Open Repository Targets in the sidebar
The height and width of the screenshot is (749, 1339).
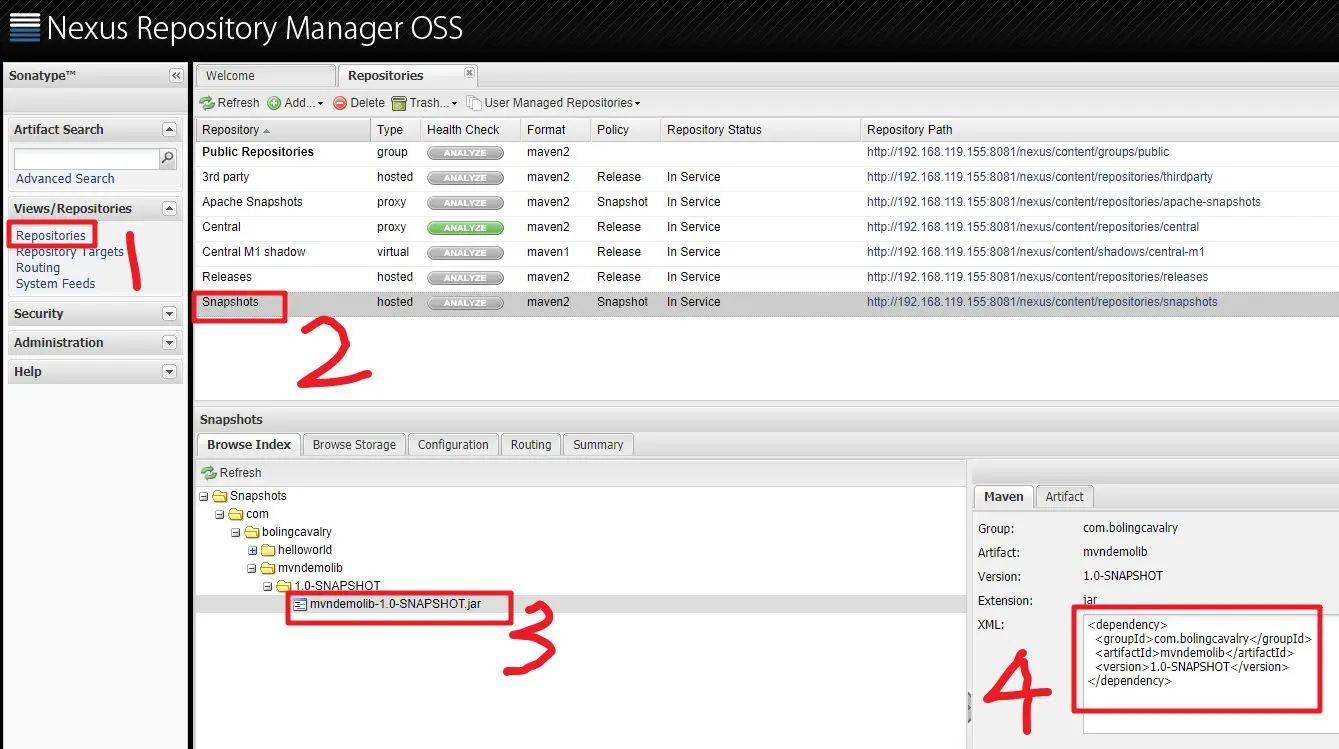click(x=70, y=252)
